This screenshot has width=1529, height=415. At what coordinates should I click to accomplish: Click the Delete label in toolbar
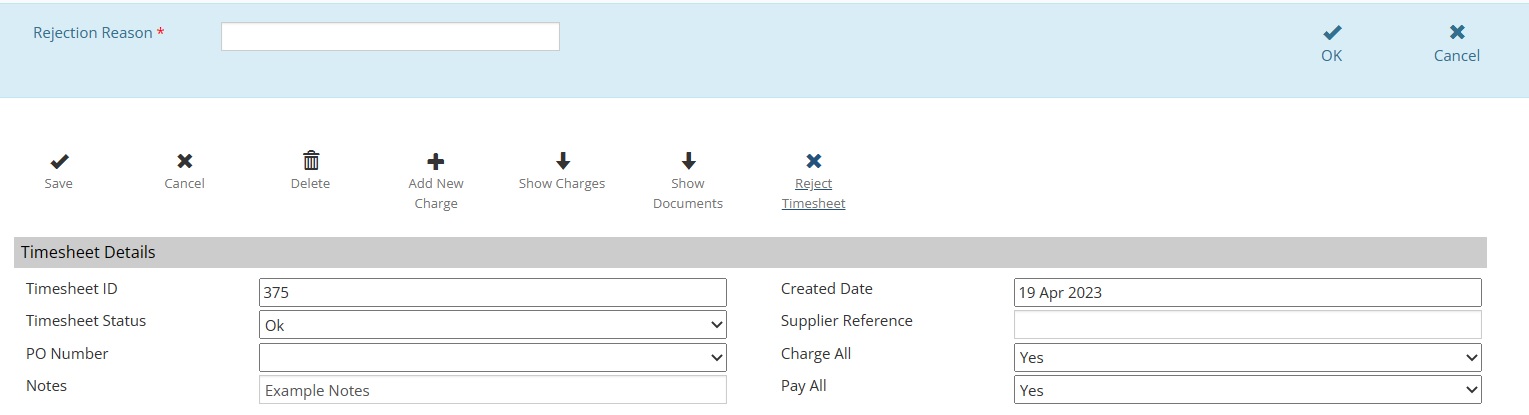[310, 184]
